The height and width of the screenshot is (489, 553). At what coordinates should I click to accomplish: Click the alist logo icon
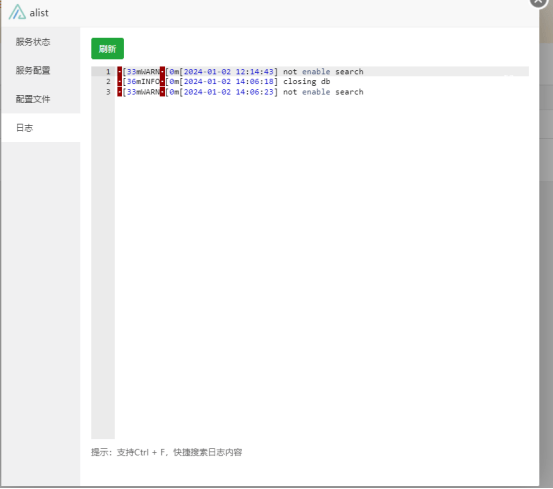(x=17, y=12)
